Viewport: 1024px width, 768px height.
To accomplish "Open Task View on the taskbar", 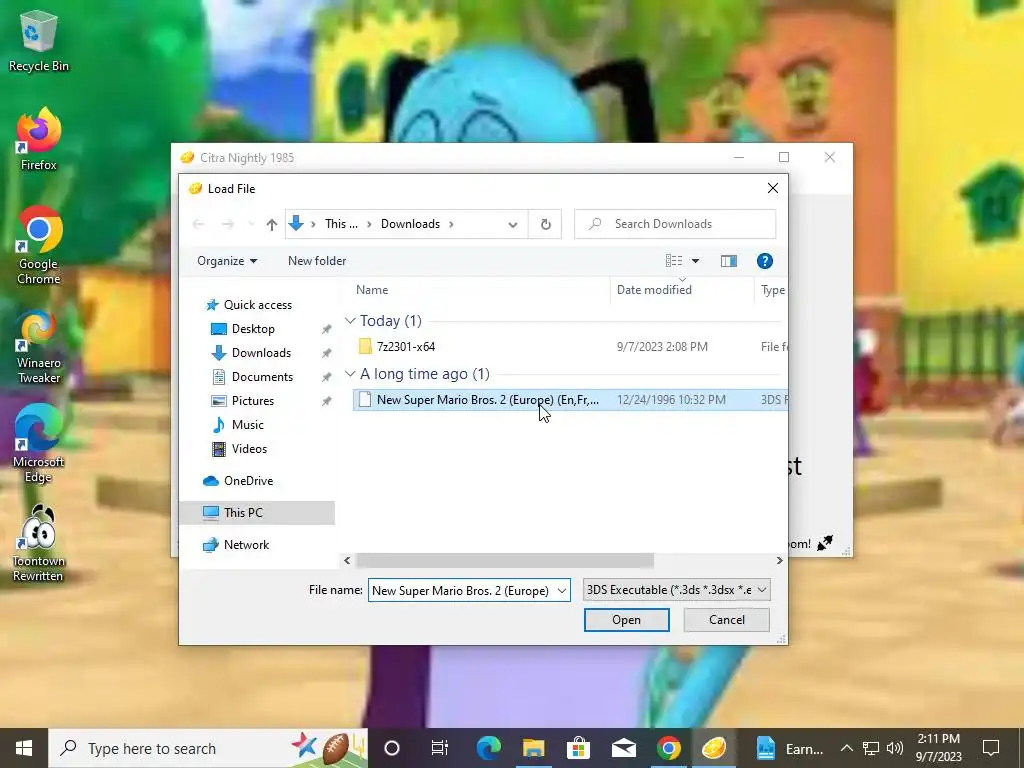I will click(x=440, y=748).
